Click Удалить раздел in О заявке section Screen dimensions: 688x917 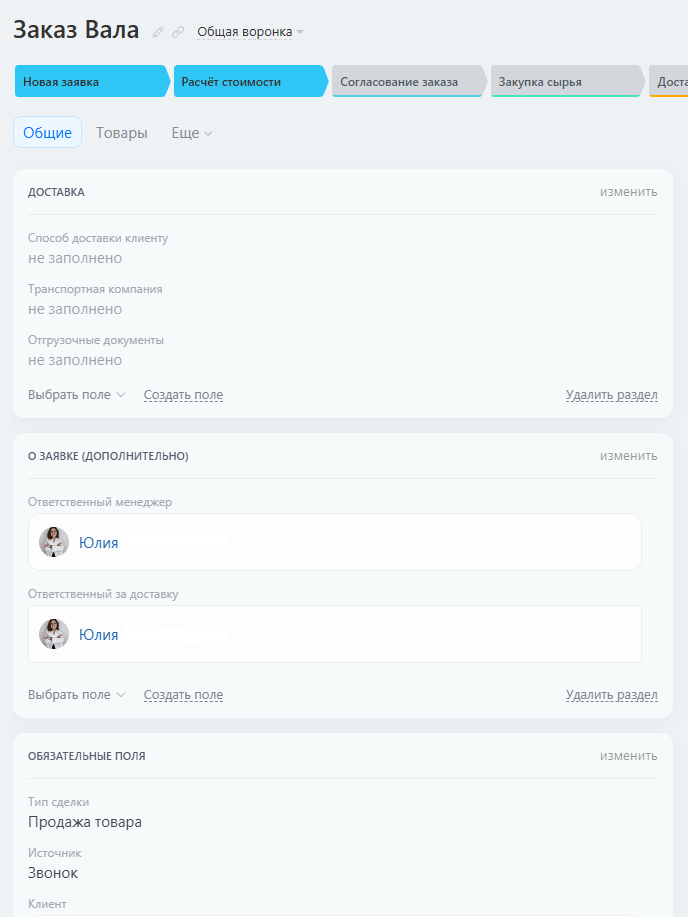[611, 695]
